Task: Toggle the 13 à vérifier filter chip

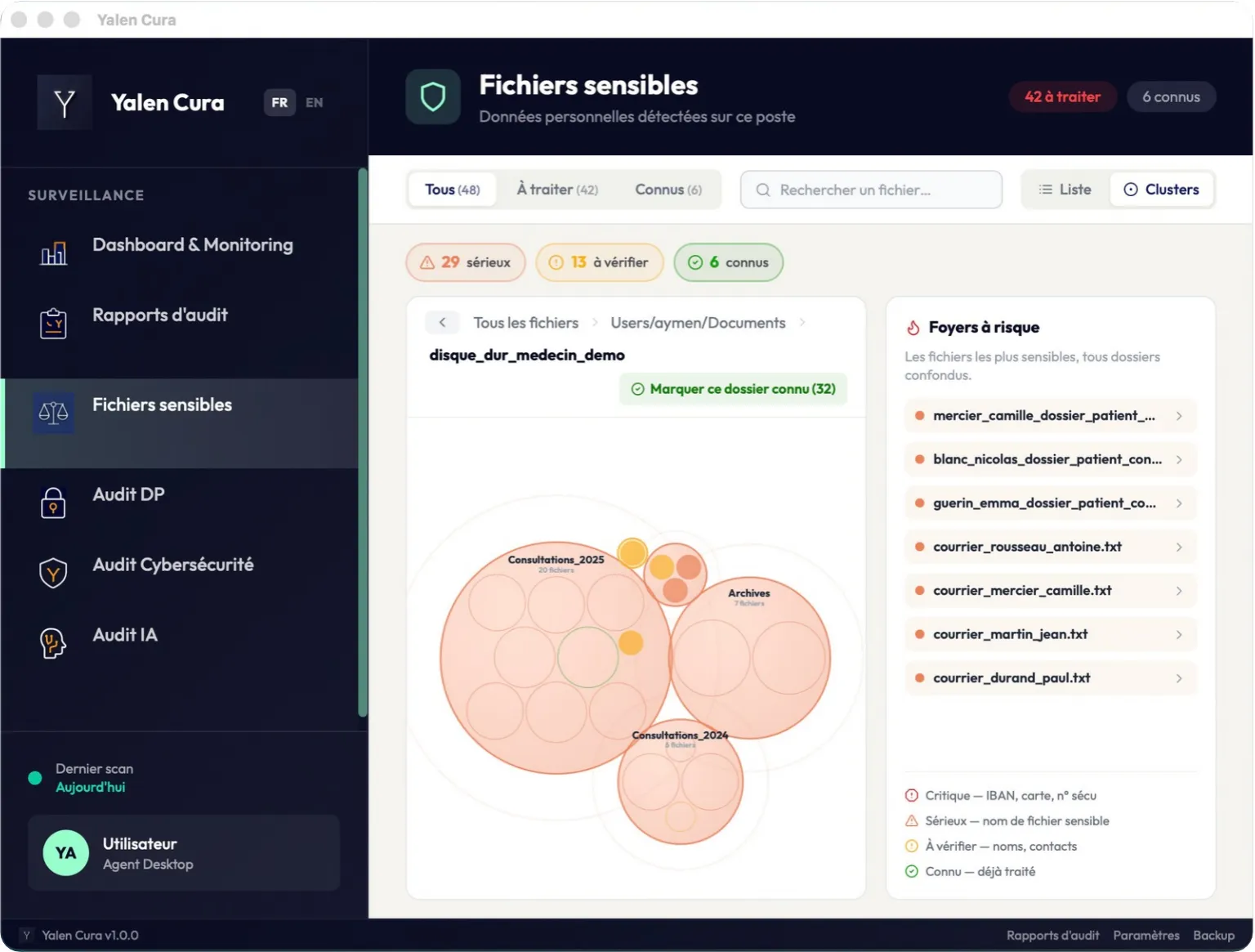Action: tap(600, 262)
